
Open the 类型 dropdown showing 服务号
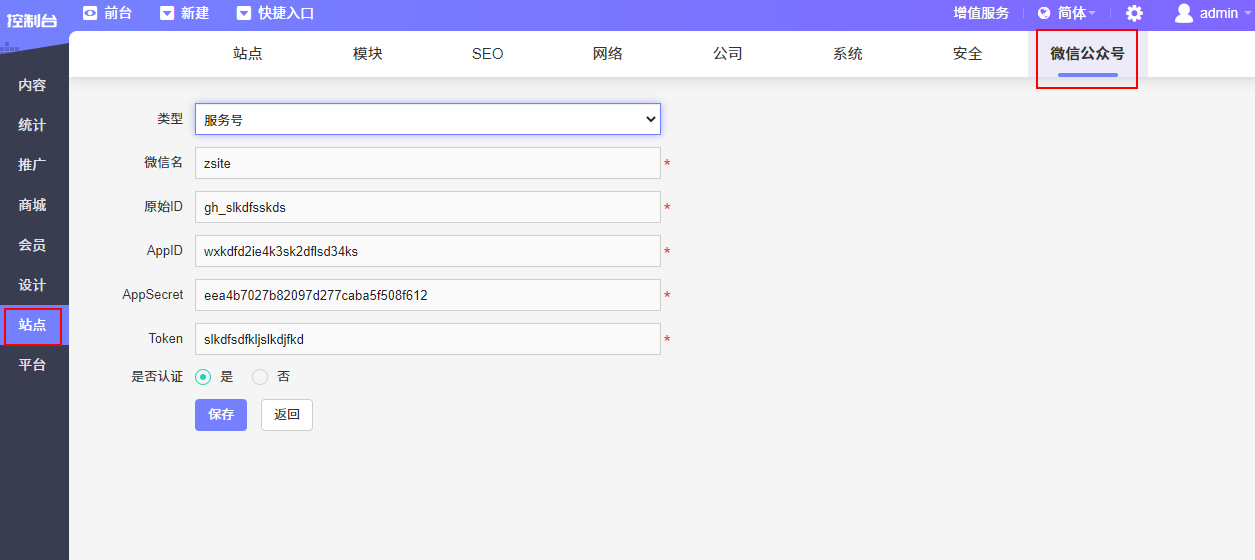(x=427, y=119)
